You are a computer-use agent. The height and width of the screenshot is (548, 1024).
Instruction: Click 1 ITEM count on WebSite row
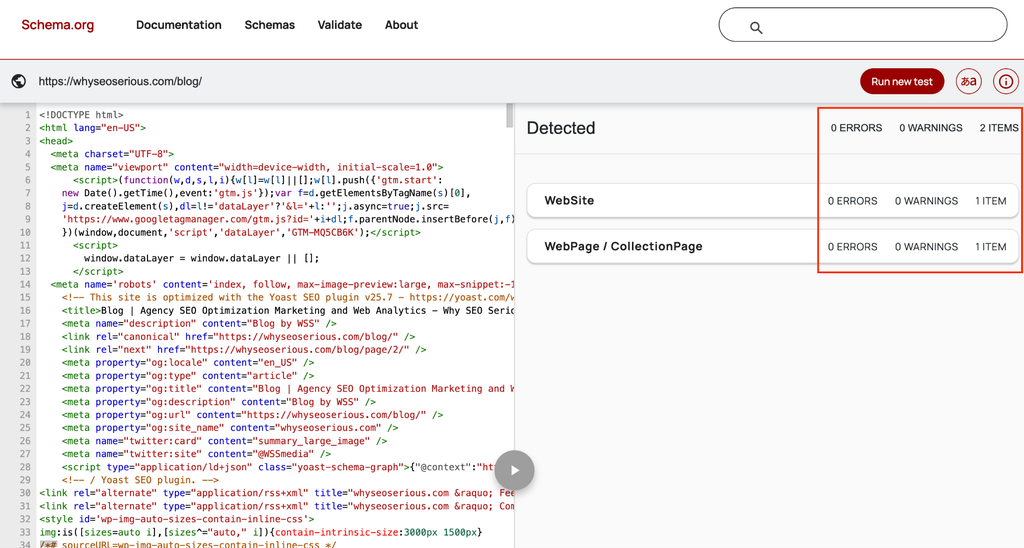[x=991, y=201]
